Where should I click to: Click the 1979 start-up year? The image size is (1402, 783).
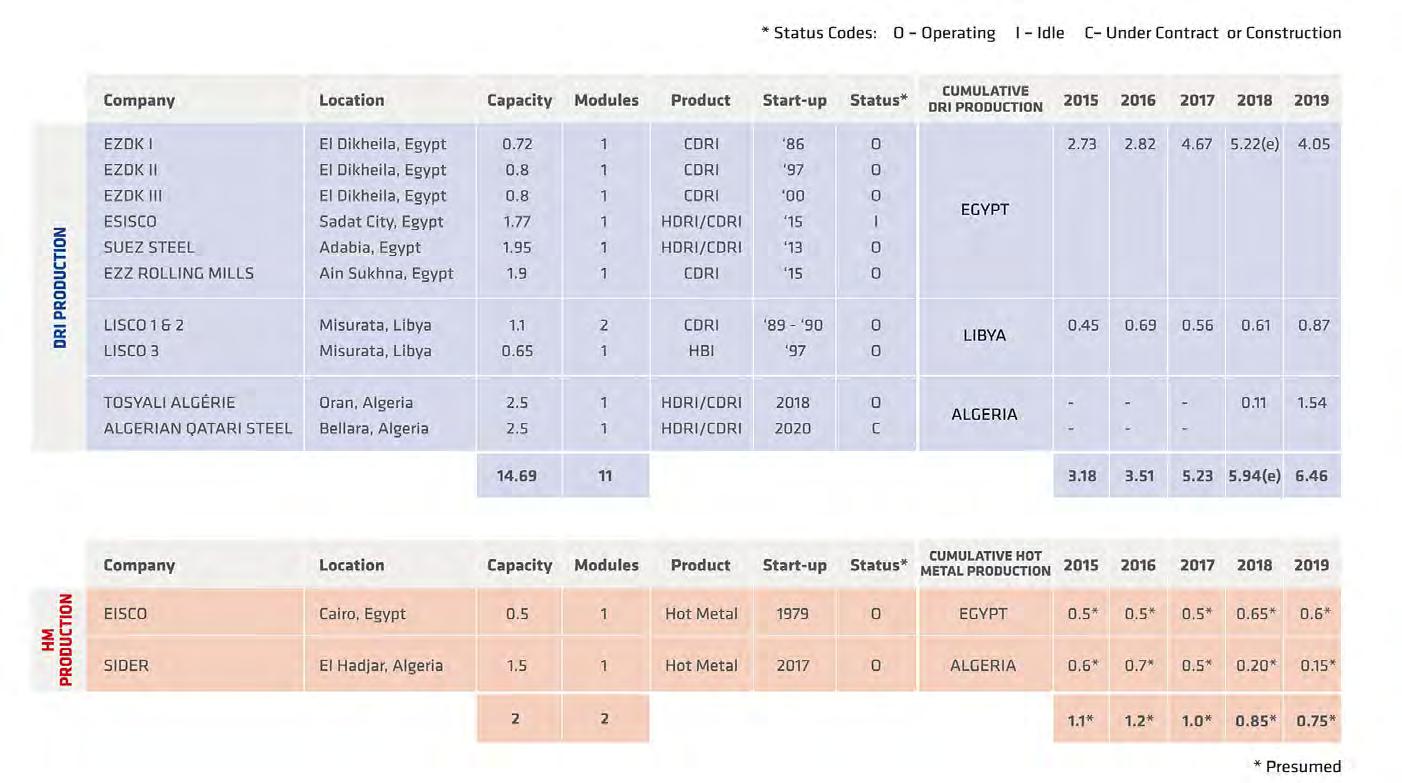click(793, 614)
